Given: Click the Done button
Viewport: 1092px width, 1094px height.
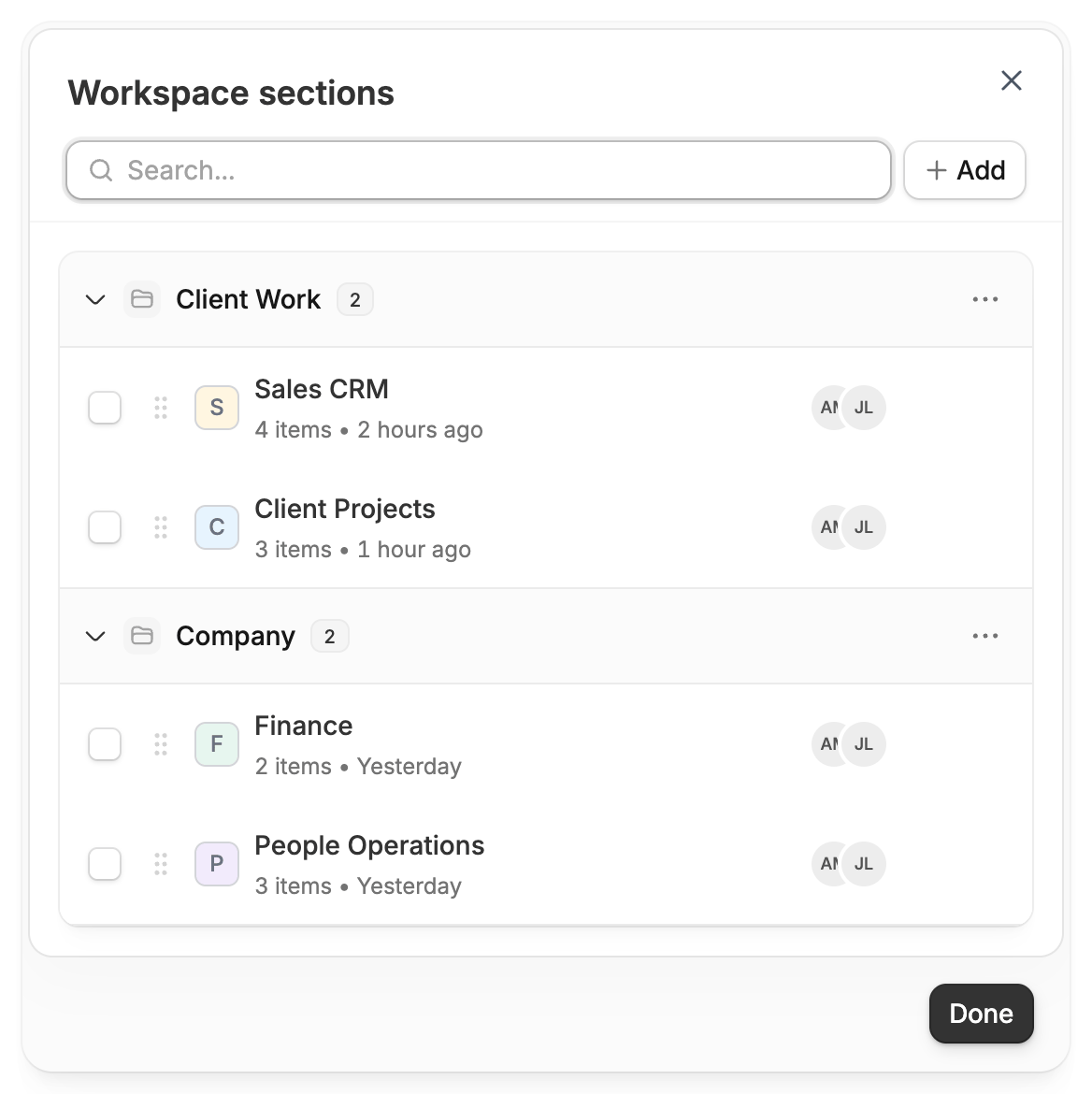Looking at the screenshot, I should tap(981, 1014).
